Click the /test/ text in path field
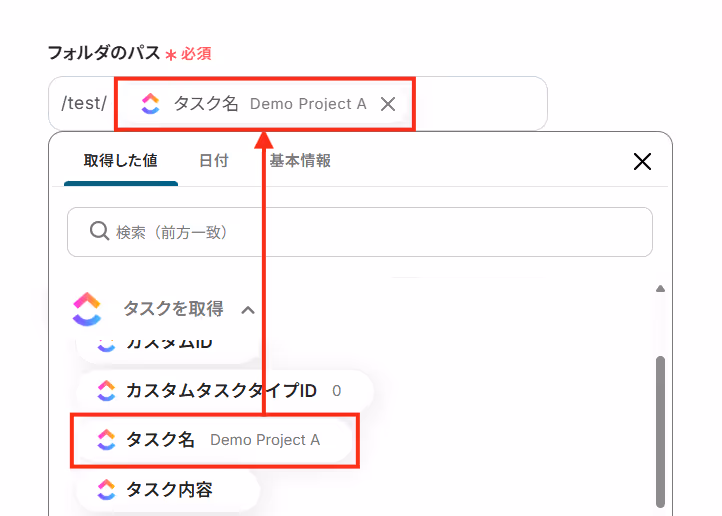722x516 pixels. pyautogui.click(x=84, y=104)
